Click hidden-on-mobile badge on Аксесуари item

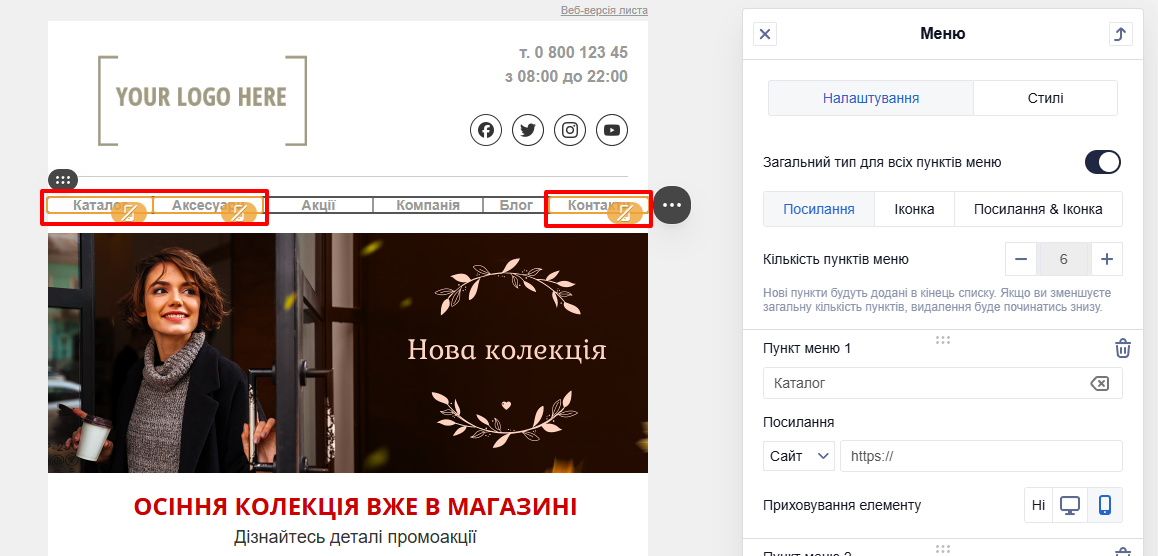239,213
